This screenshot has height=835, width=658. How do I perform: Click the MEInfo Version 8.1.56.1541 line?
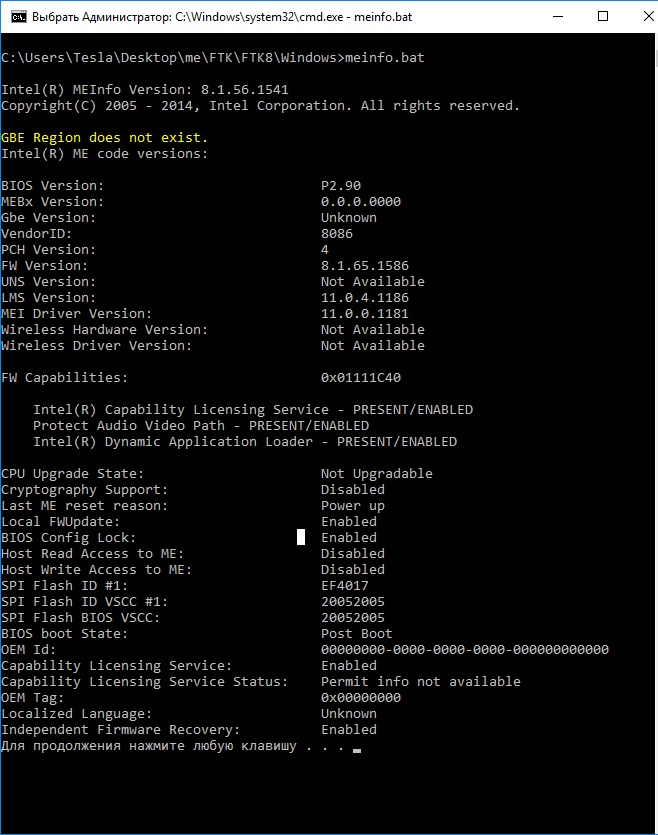tap(145, 90)
